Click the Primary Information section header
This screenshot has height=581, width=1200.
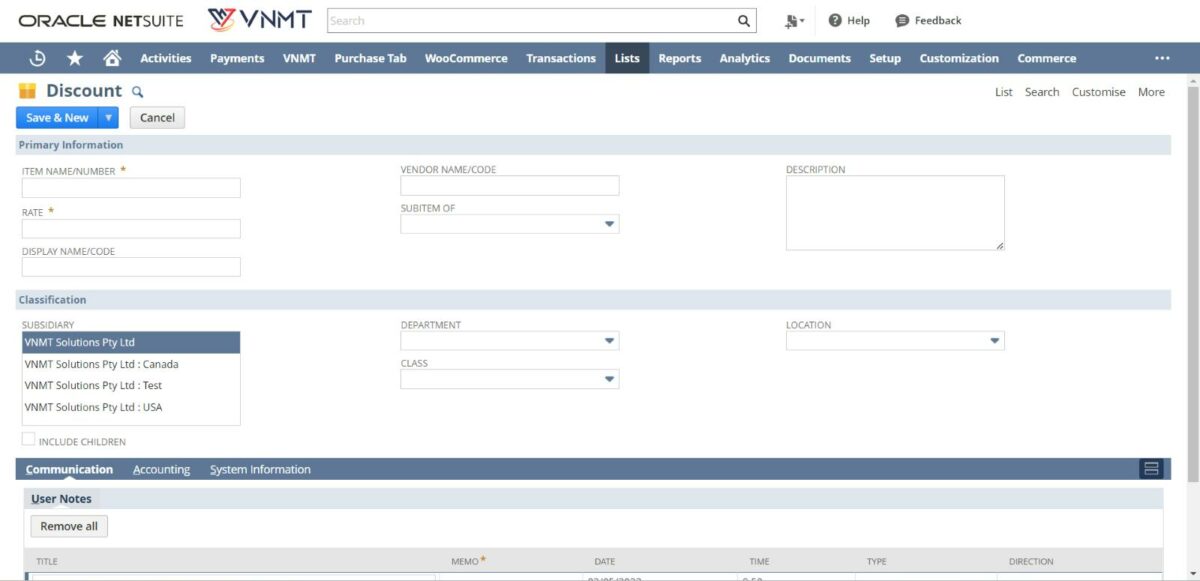pos(594,145)
